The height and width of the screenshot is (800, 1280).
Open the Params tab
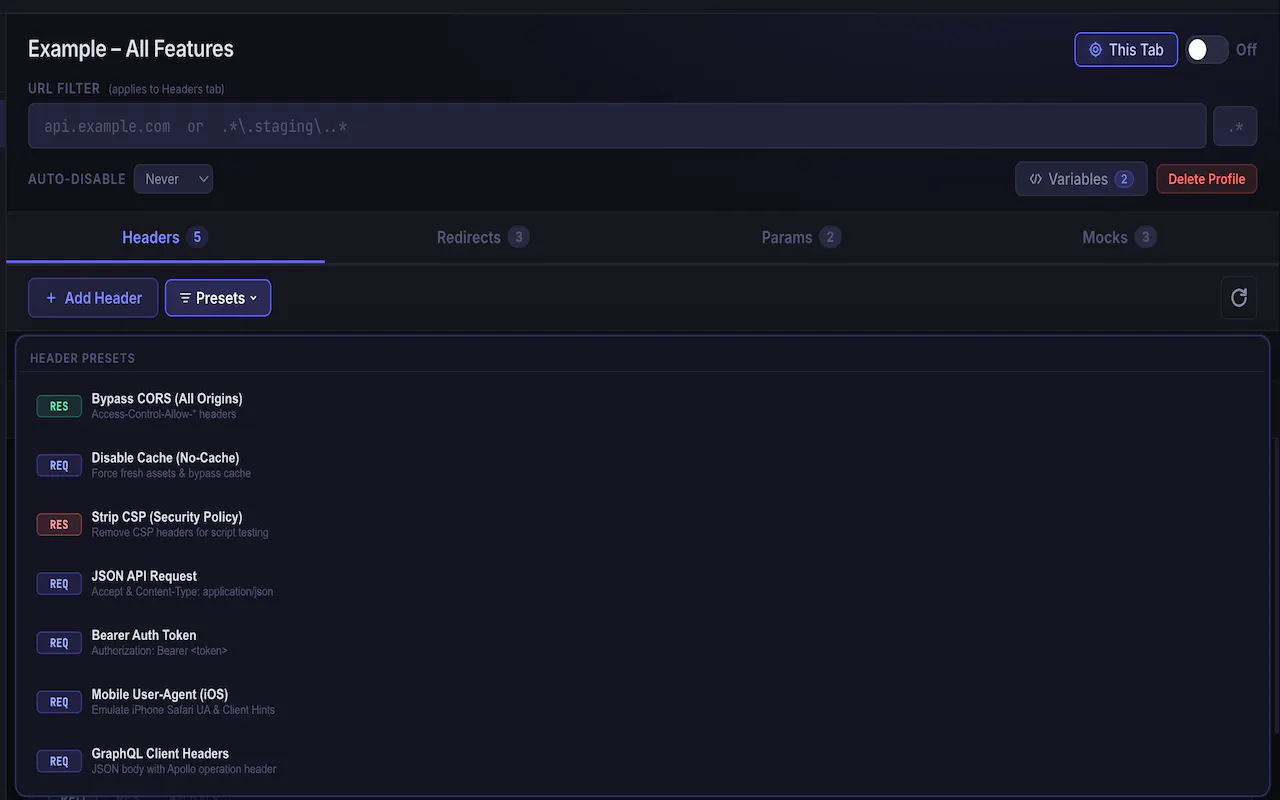click(801, 237)
